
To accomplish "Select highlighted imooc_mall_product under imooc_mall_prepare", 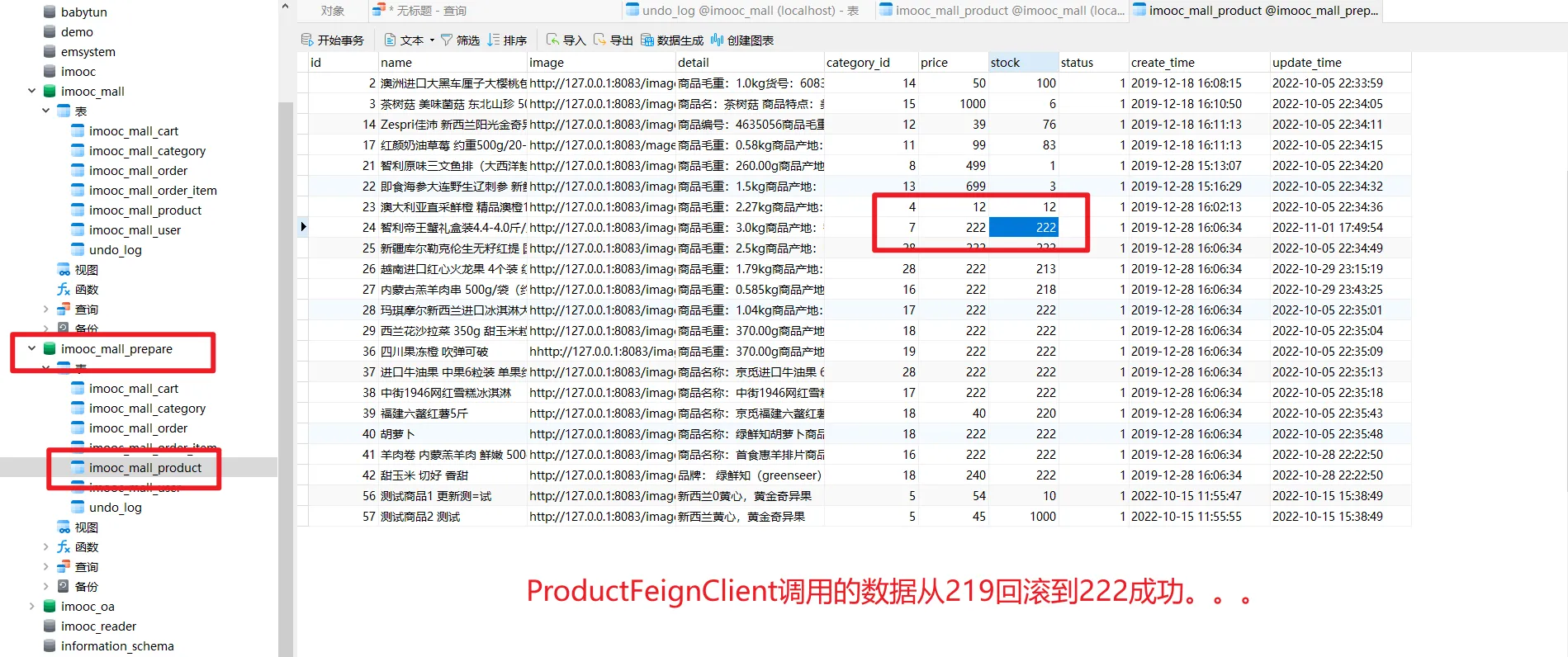I will pyautogui.click(x=144, y=467).
